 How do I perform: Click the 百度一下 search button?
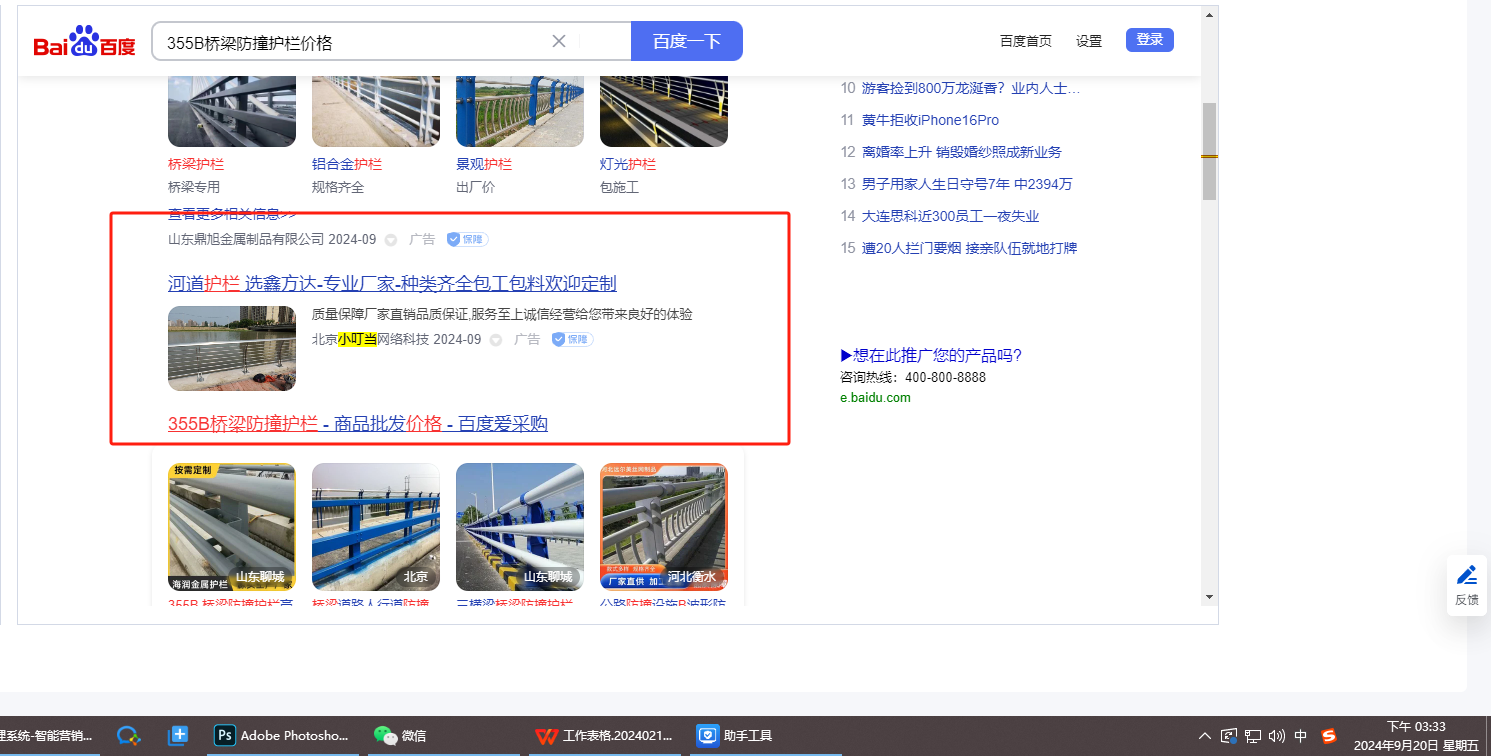point(687,41)
